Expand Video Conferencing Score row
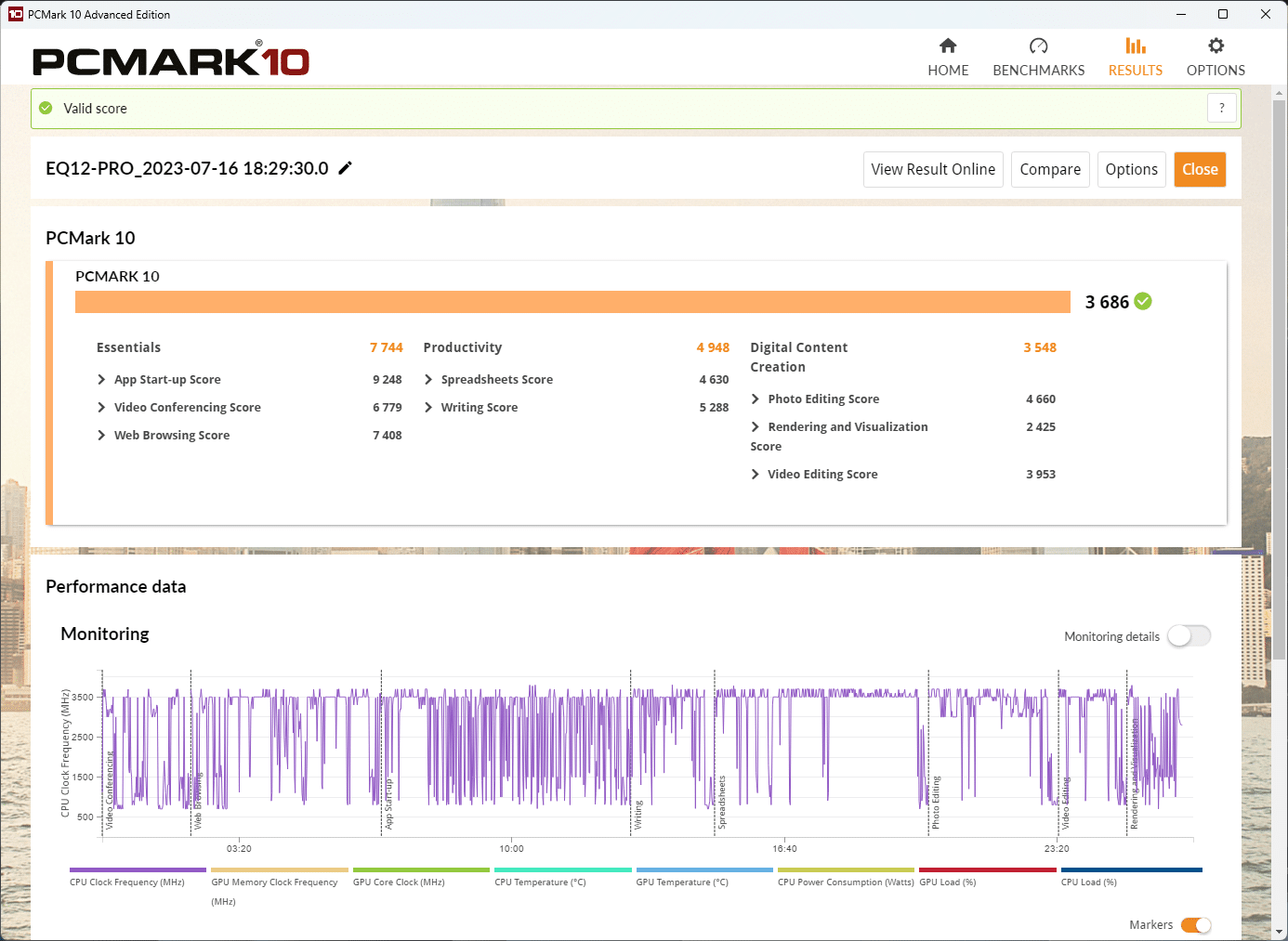This screenshot has height=941, width=1288. click(x=101, y=408)
